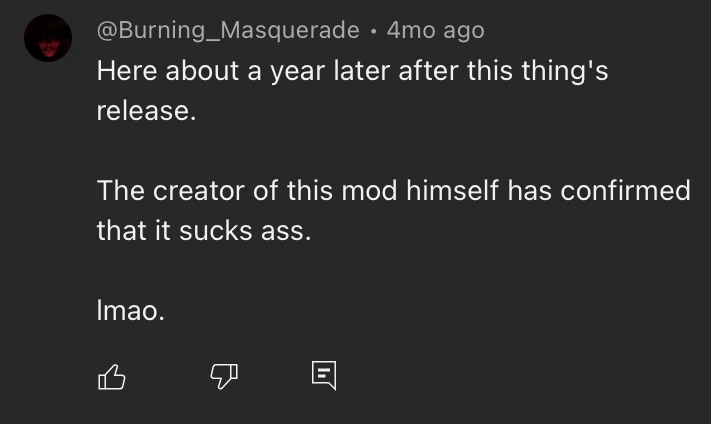Click the line starting "Here about a year"
711x424 pixels.
[352, 72]
